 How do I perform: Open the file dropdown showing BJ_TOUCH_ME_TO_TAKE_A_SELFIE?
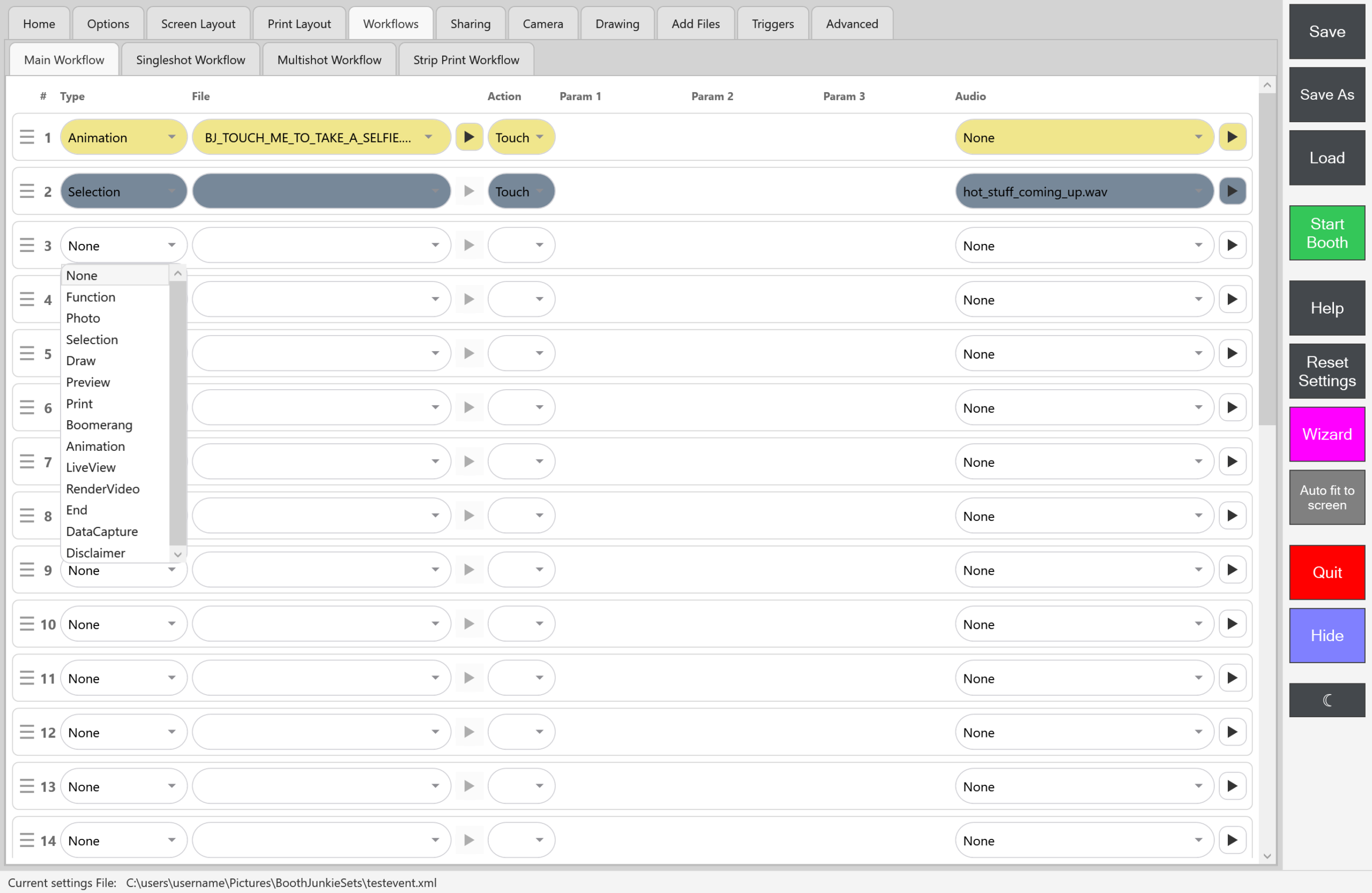pyautogui.click(x=321, y=137)
